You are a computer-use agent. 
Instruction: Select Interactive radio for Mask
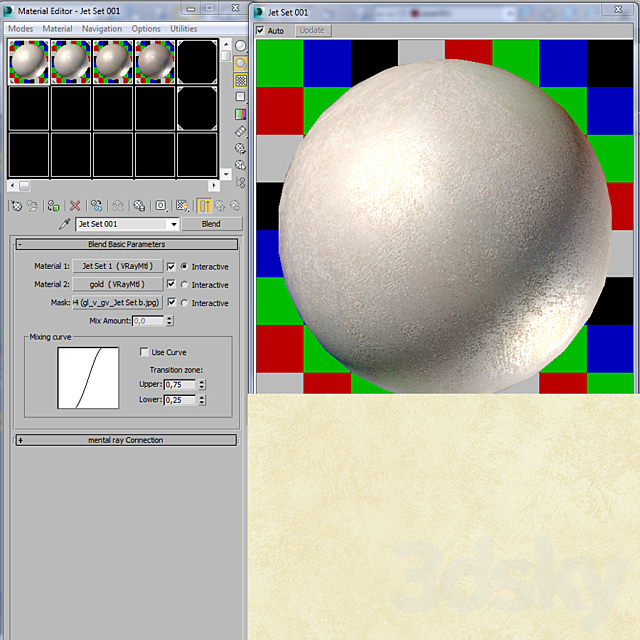pyautogui.click(x=184, y=303)
